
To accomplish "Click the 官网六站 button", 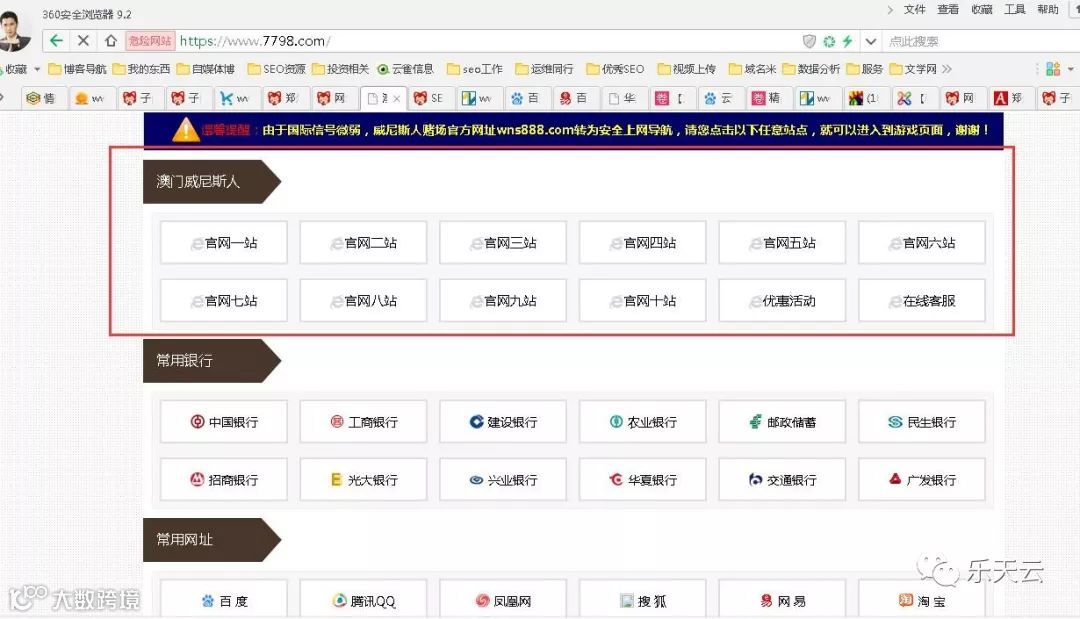I will (922, 243).
